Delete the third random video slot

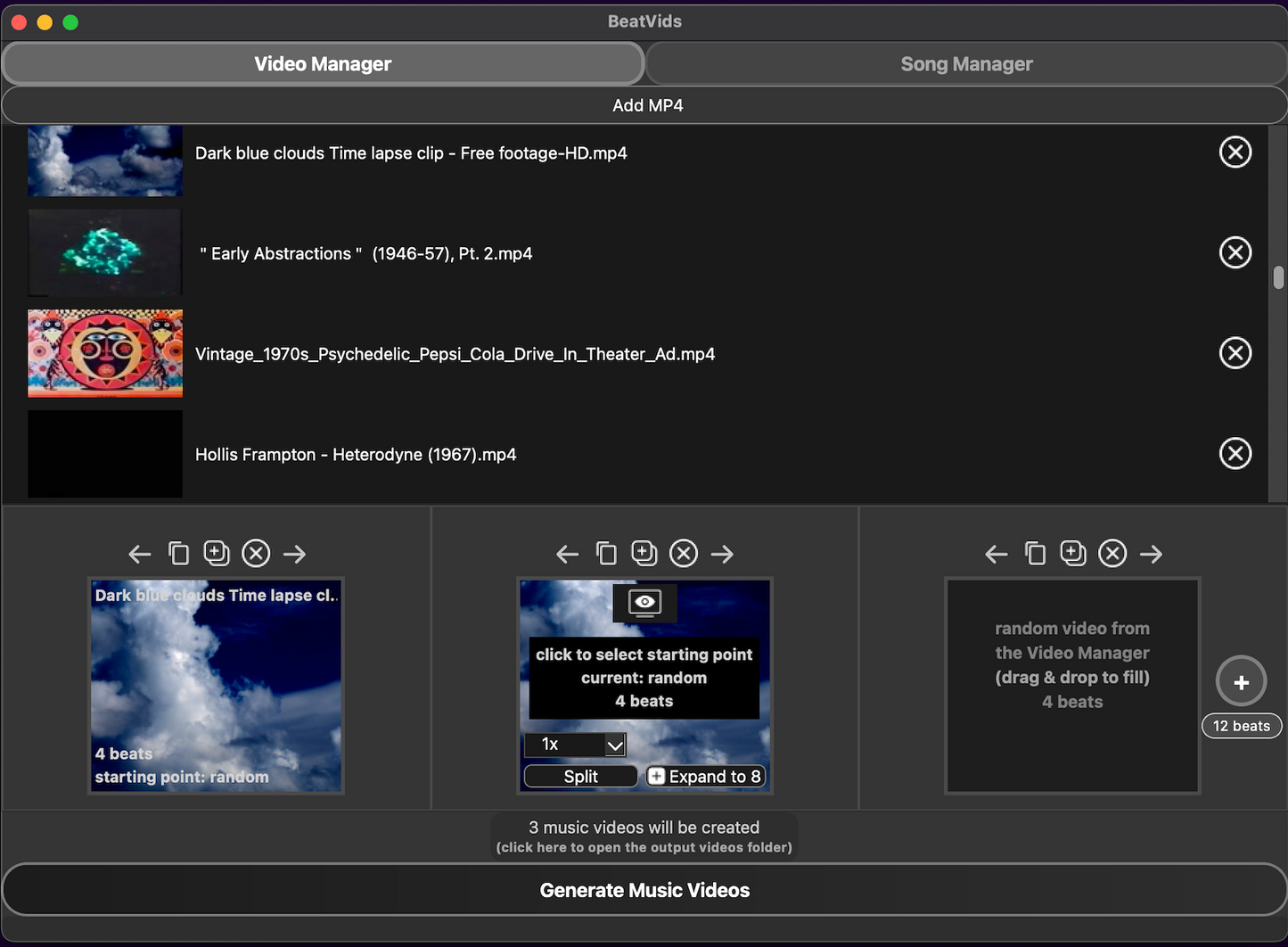[x=1112, y=554]
